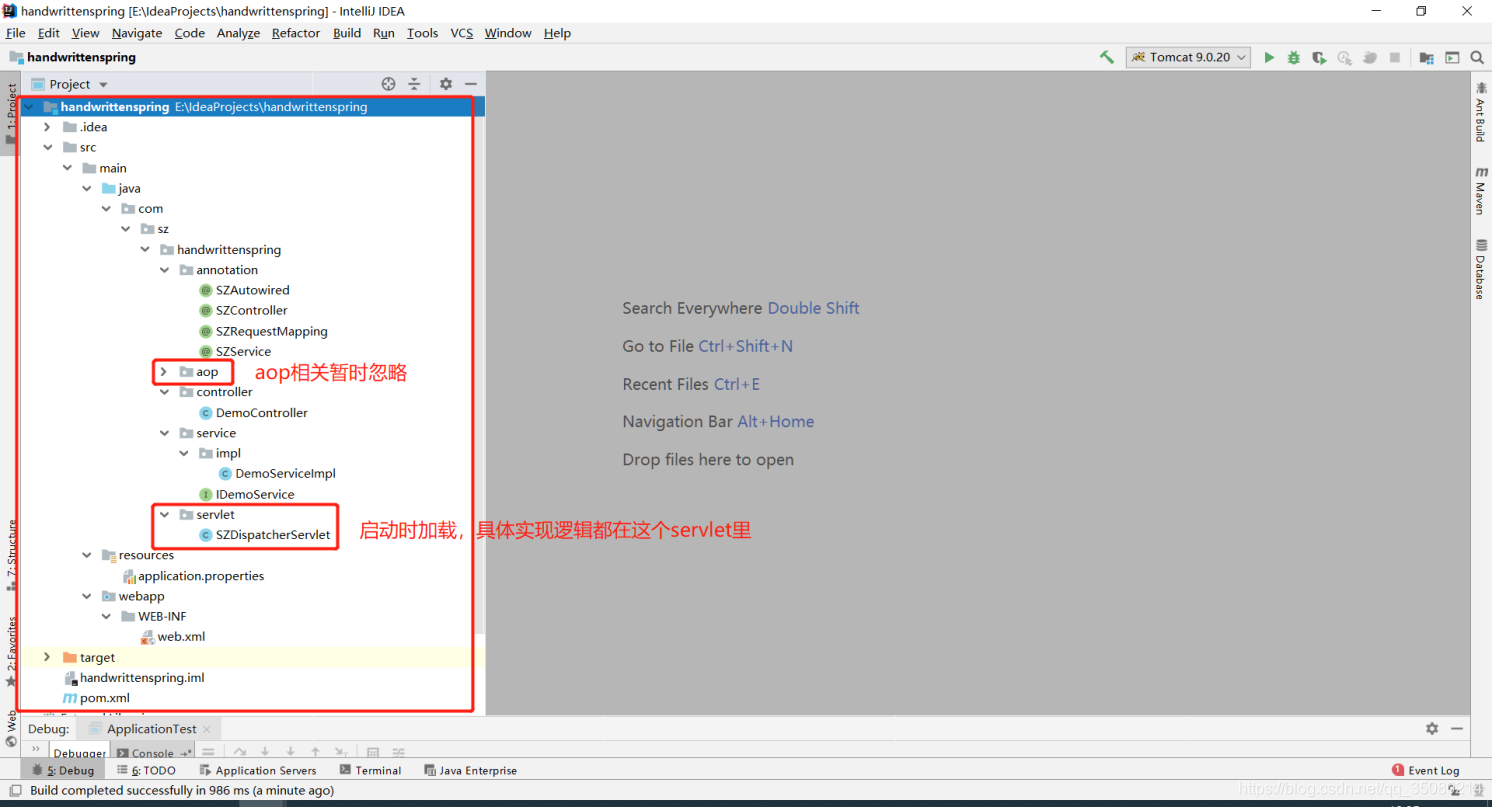Screen dimensions: 1492x807
Task: Open the 2: Favorites side tab
Action: click(11, 652)
